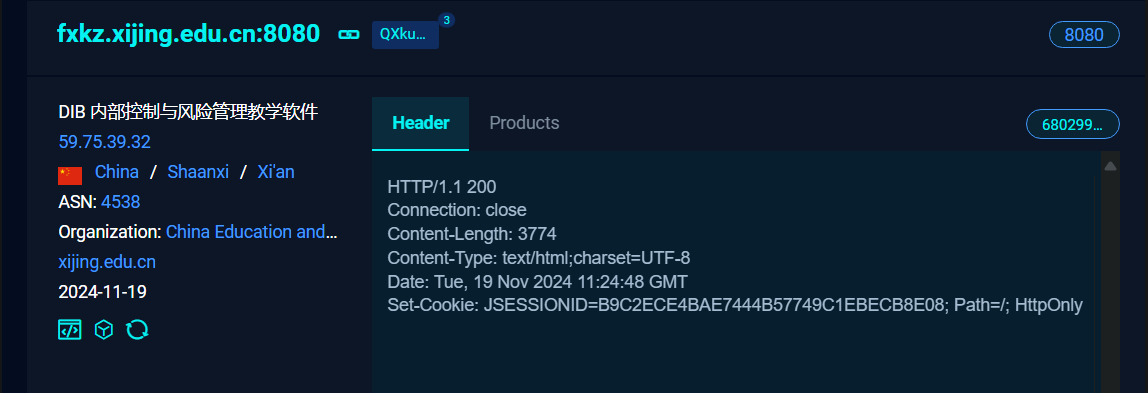Open the IP address 59.75.39.32
Image resolution: width=1148 pixels, height=393 pixels.
(105, 141)
